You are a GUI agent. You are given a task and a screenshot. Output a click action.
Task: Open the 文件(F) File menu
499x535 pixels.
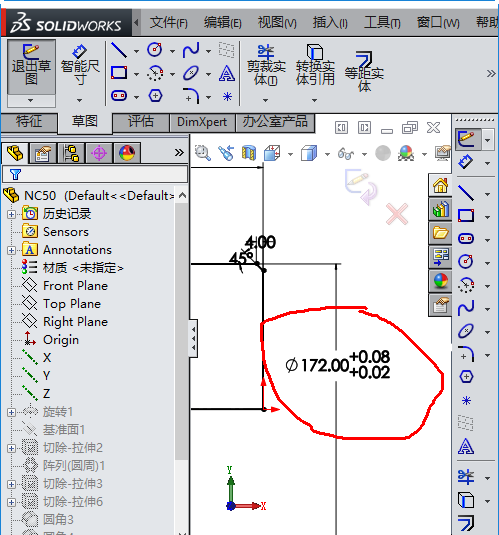click(169, 23)
